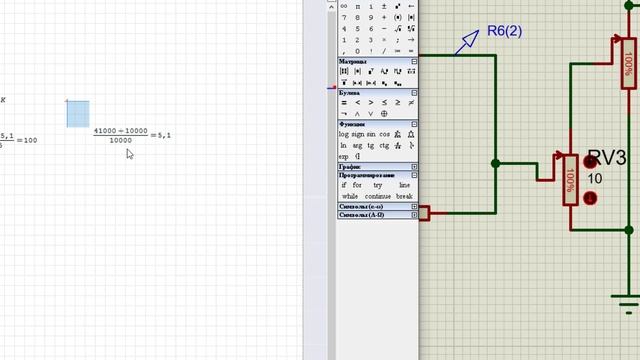
Task: Collapse the Матрицы panel
Action: [x=414, y=62]
